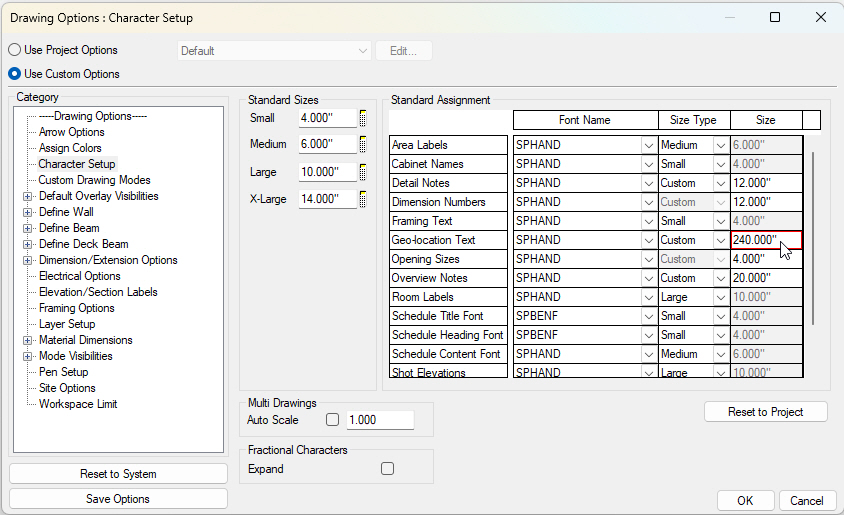
Task: Open Geo-location Text size type dropdown
Action: (721, 240)
